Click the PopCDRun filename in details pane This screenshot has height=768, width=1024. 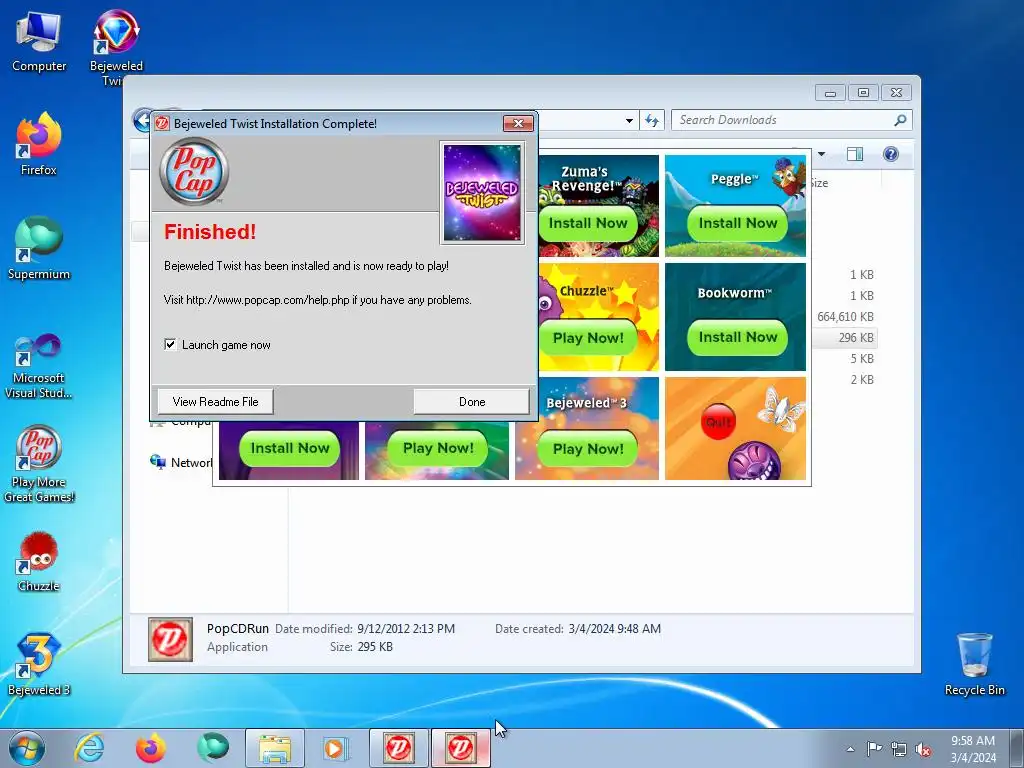point(238,628)
